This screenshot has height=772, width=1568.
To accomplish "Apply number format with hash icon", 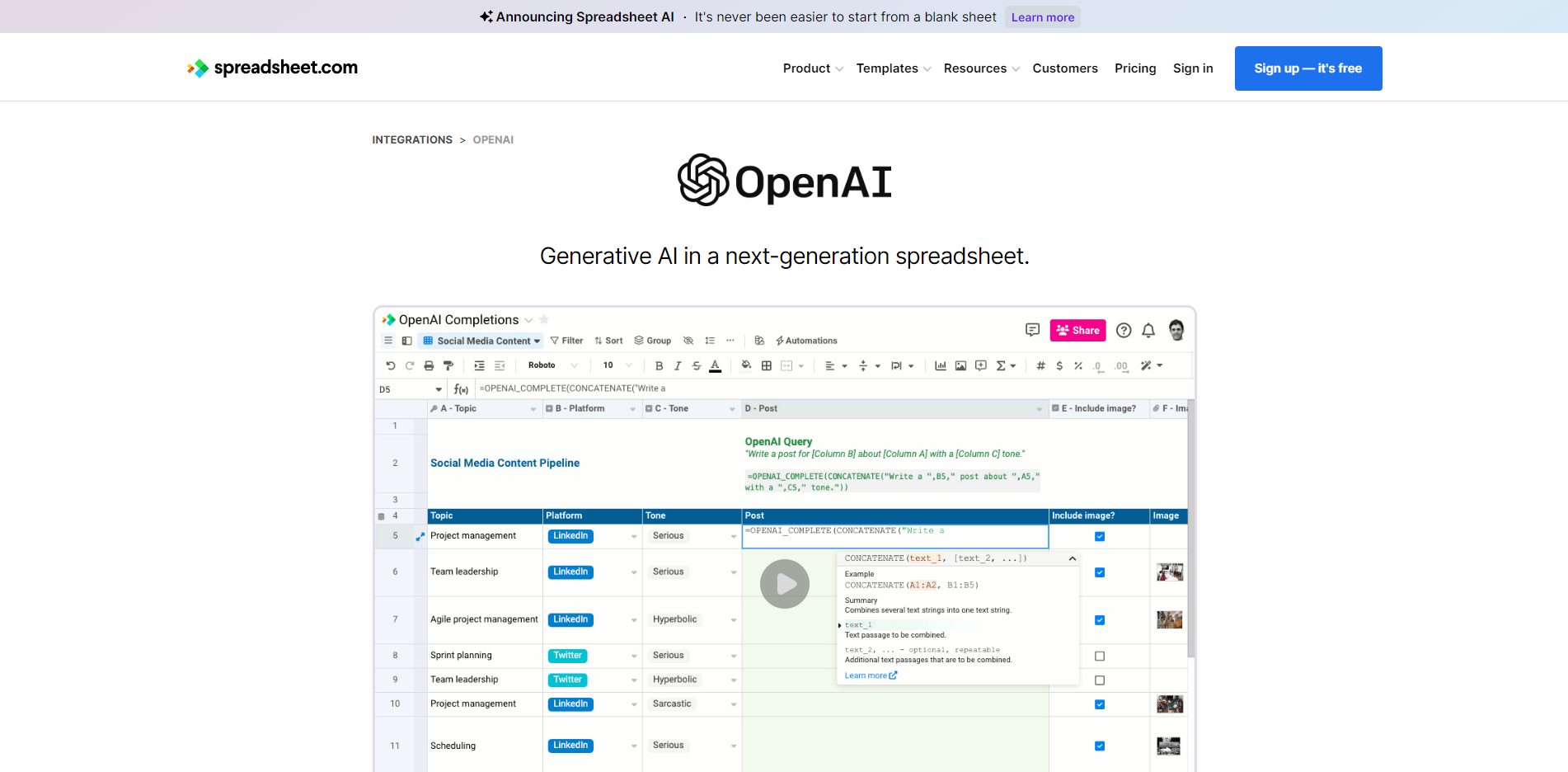I will (x=1041, y=365).
